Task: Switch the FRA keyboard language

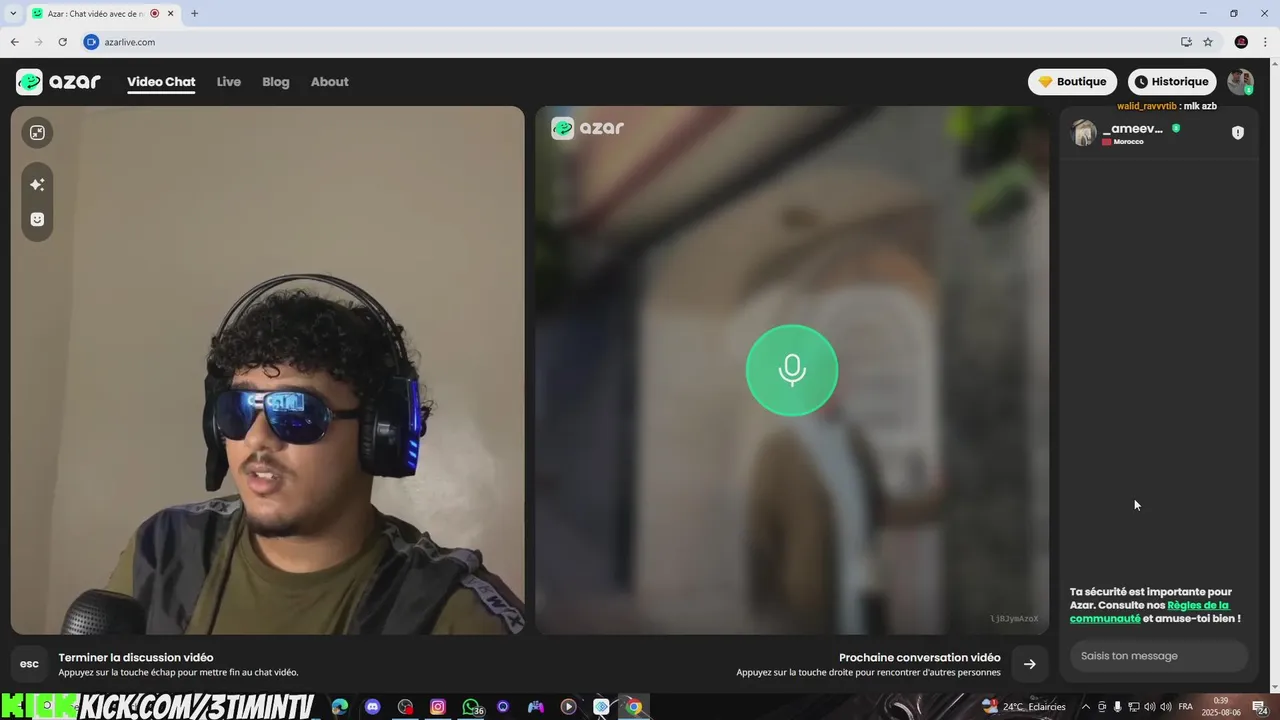Action: click(1186, 707)
